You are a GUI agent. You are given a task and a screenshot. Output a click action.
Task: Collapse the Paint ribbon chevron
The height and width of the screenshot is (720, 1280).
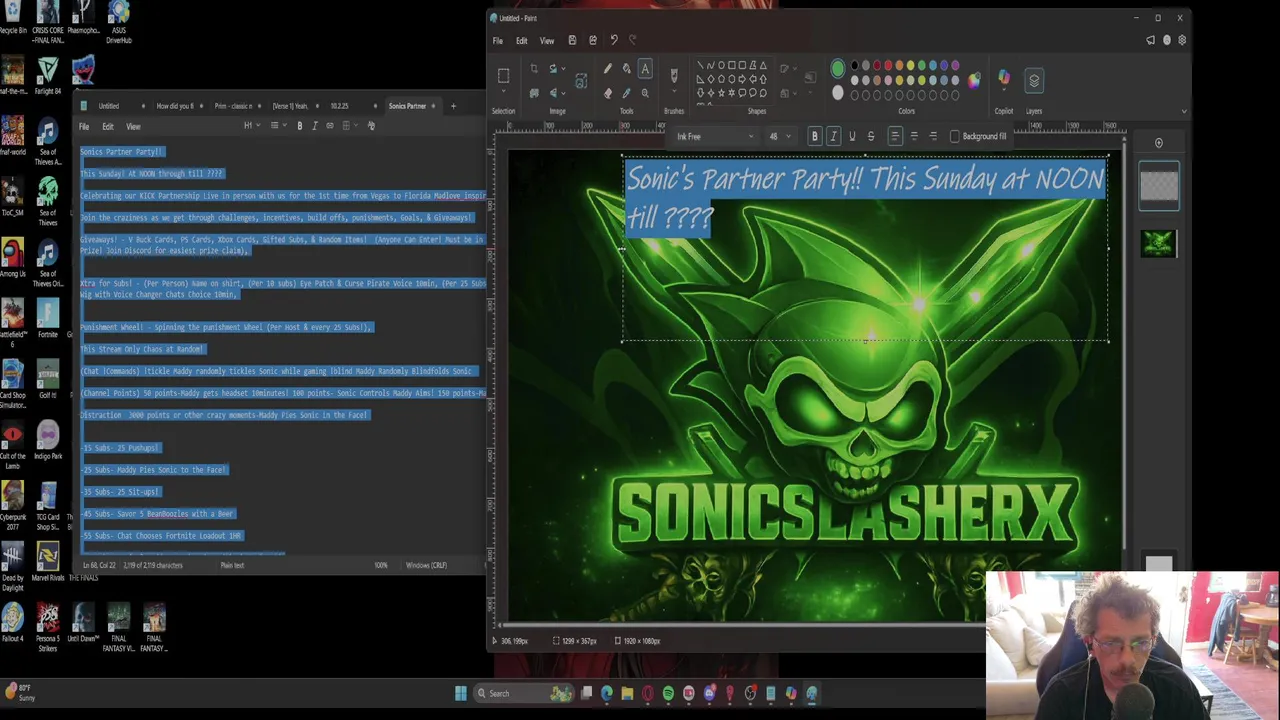(1184, 111)
